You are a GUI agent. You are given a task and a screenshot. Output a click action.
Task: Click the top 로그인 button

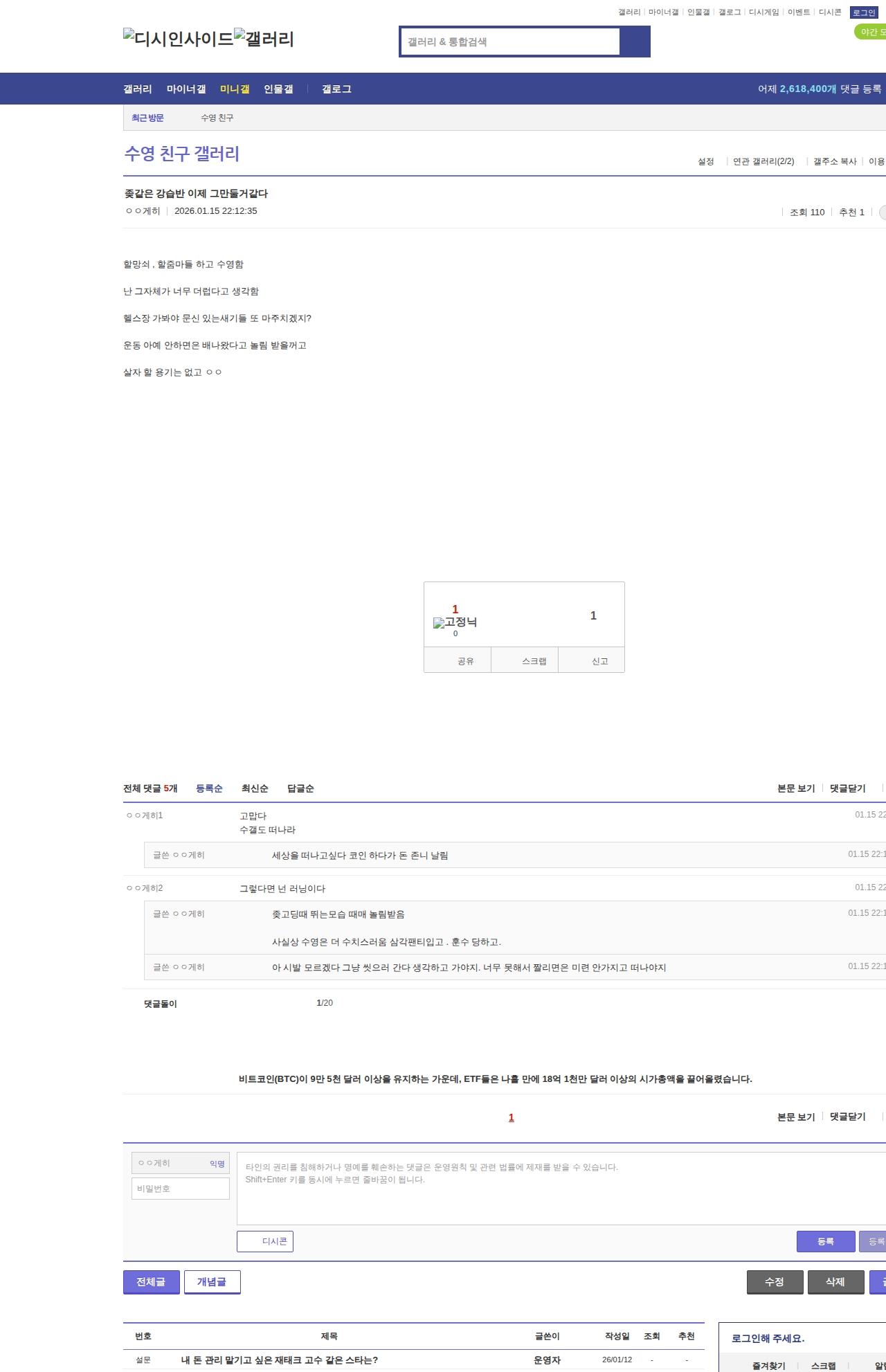point(864,12)
